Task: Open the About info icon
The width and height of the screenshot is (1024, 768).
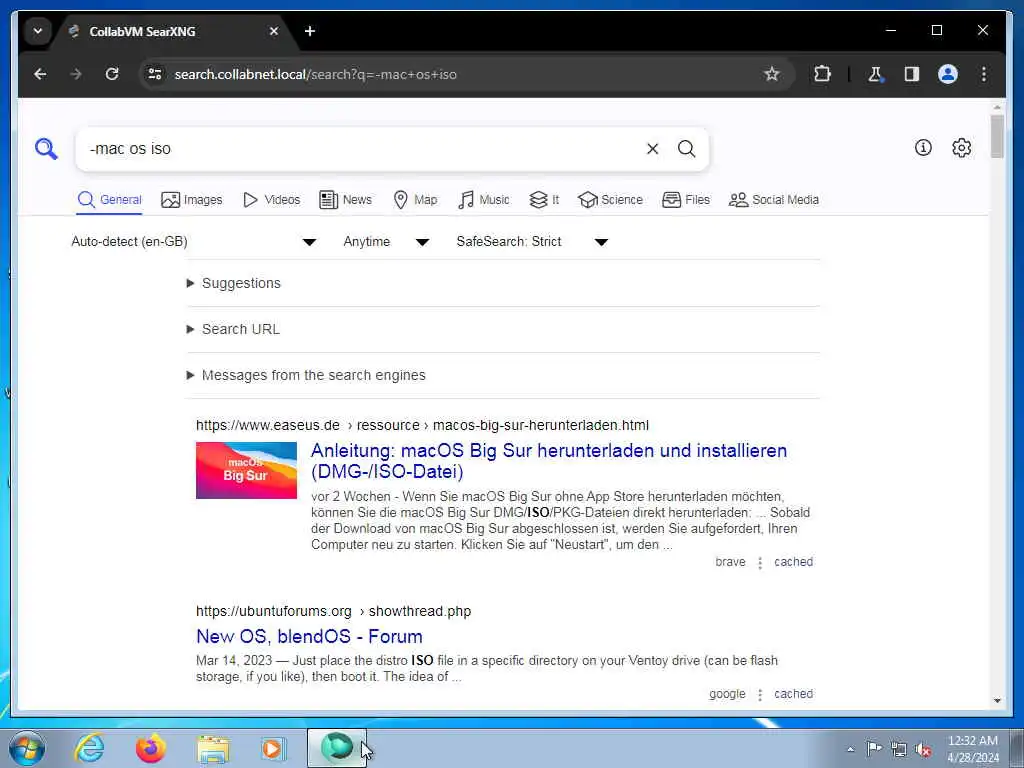Action: [x=923, y=148]
